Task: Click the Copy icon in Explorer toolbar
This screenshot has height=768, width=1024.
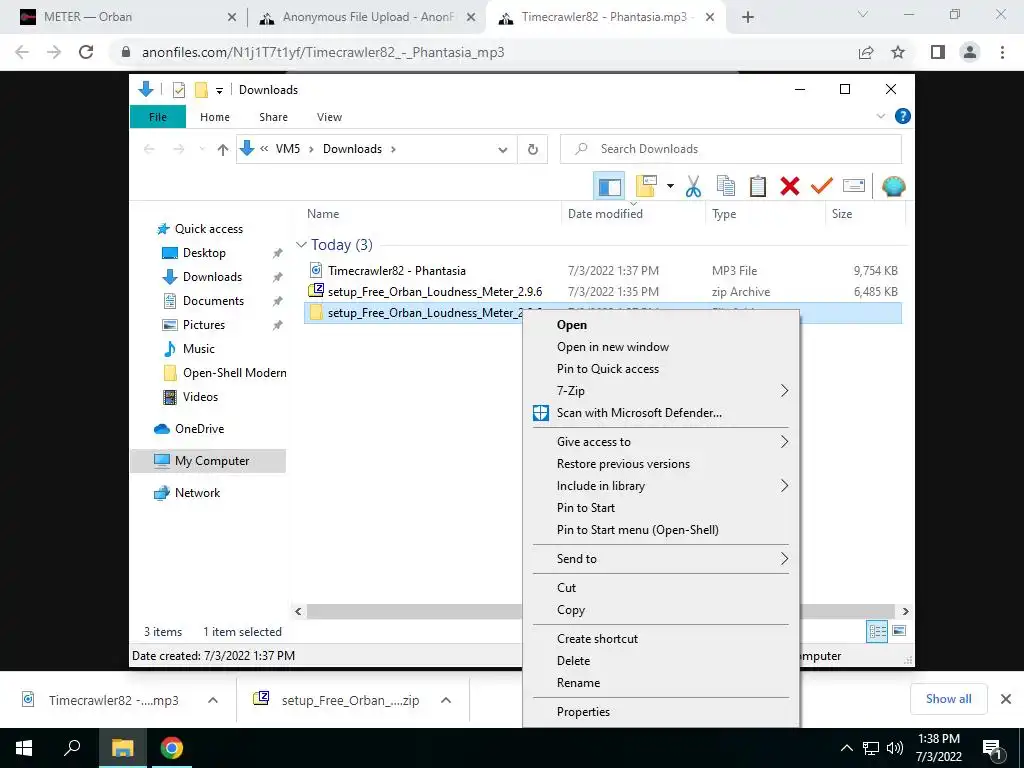Action: point(726,187)
